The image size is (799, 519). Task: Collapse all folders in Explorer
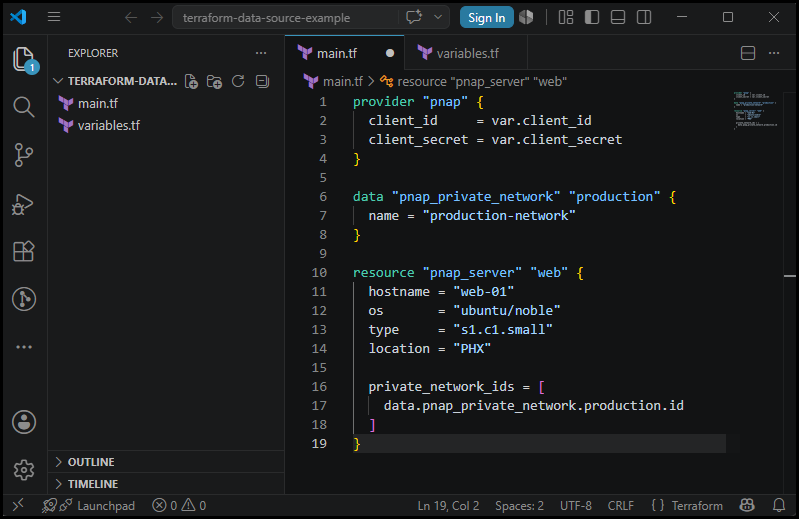[x=262, y=81]
